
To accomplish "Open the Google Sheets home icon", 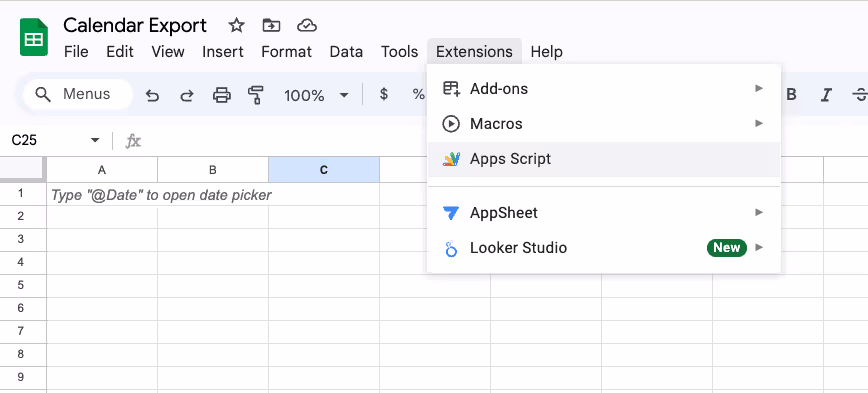I will pyautogui.click(x=34, y=38).
